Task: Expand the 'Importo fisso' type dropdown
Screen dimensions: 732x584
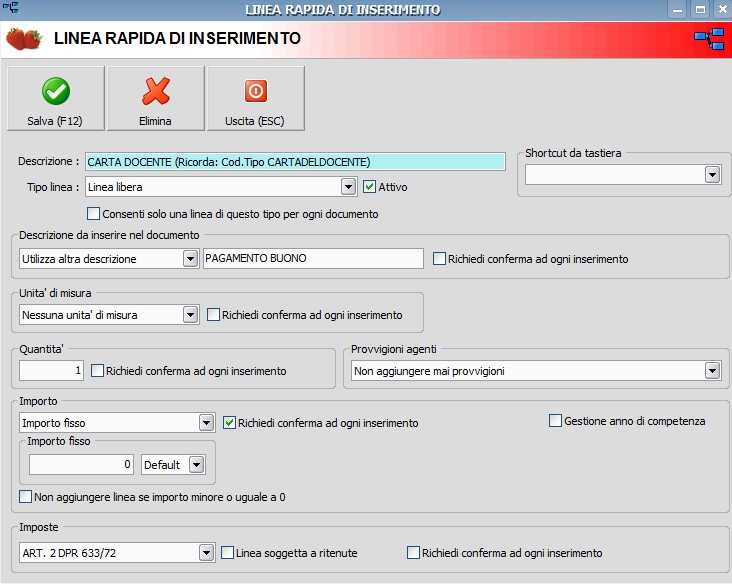Action: [x=206, y=423]
